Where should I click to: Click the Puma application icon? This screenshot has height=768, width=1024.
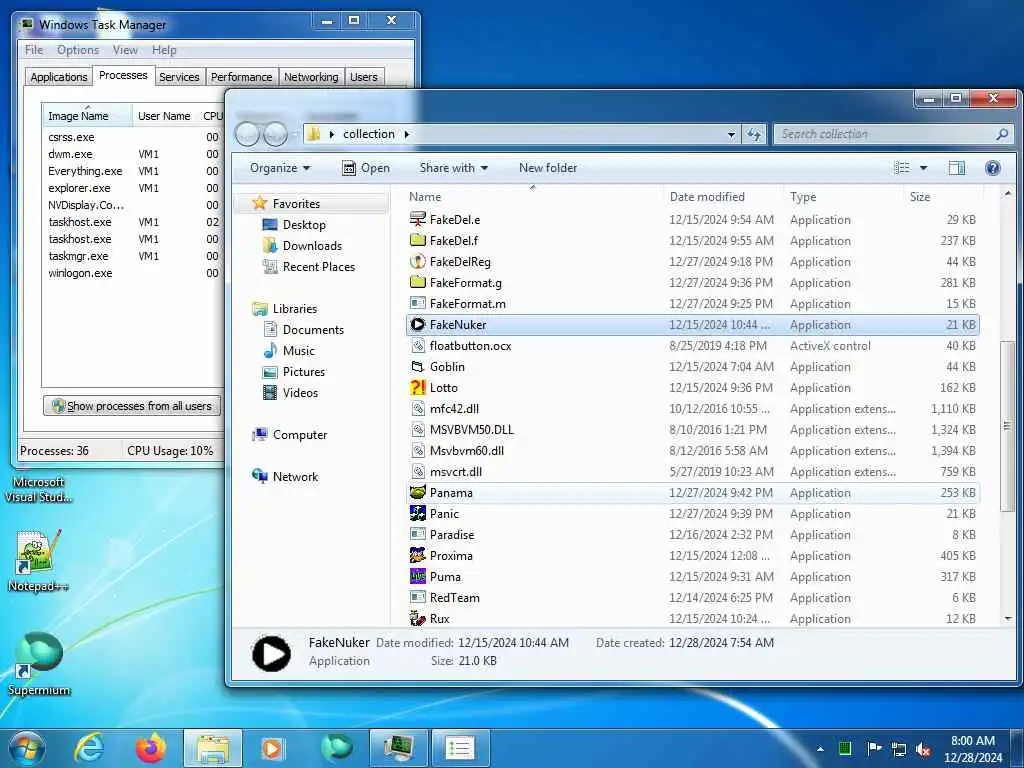coord(417,576)
